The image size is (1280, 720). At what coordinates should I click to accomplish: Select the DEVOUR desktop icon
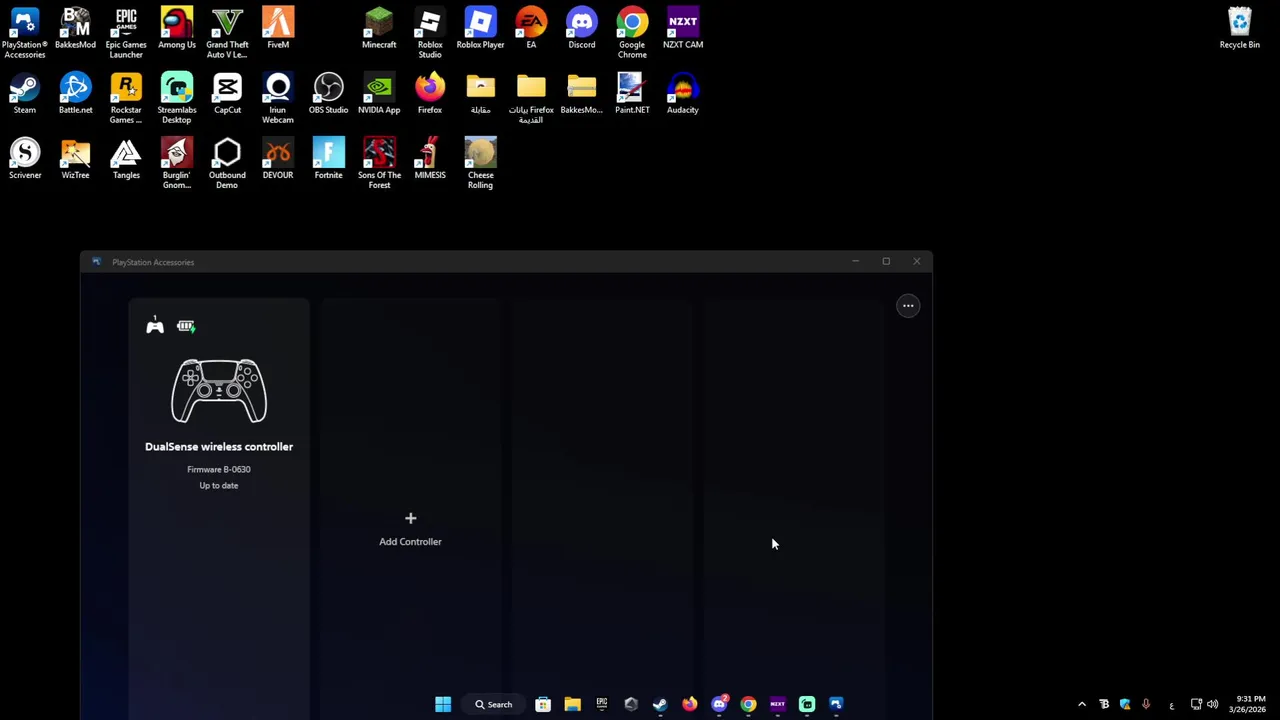coord(278,158)
